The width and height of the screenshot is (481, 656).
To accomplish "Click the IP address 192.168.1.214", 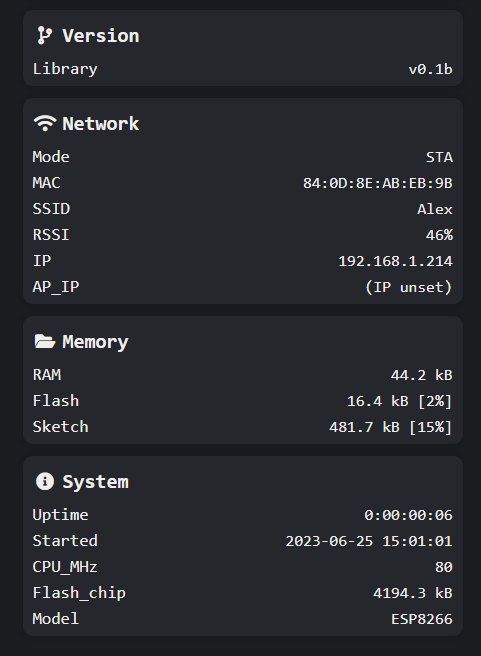I will 395,261.
